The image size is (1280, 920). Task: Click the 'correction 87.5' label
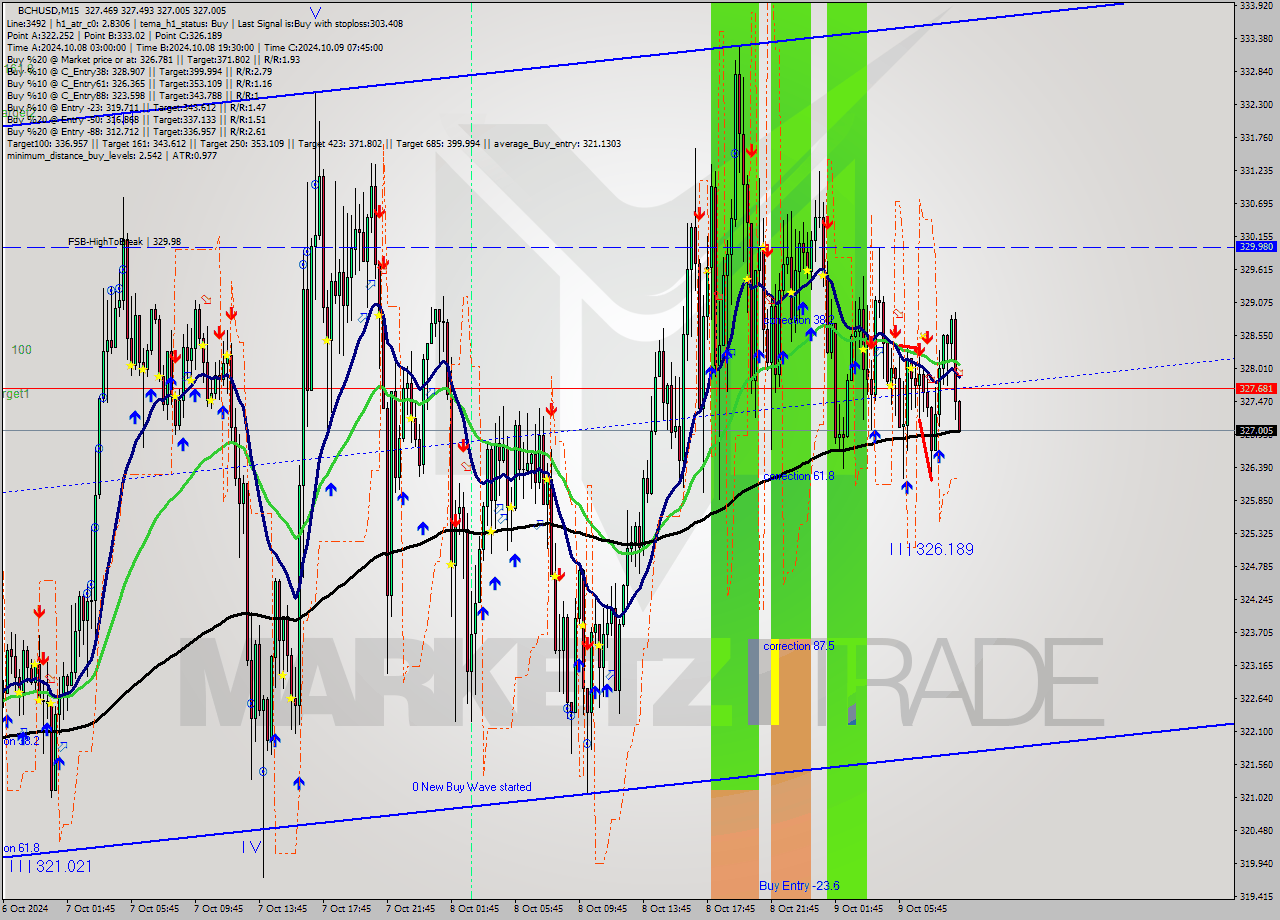tap(799, 646)
